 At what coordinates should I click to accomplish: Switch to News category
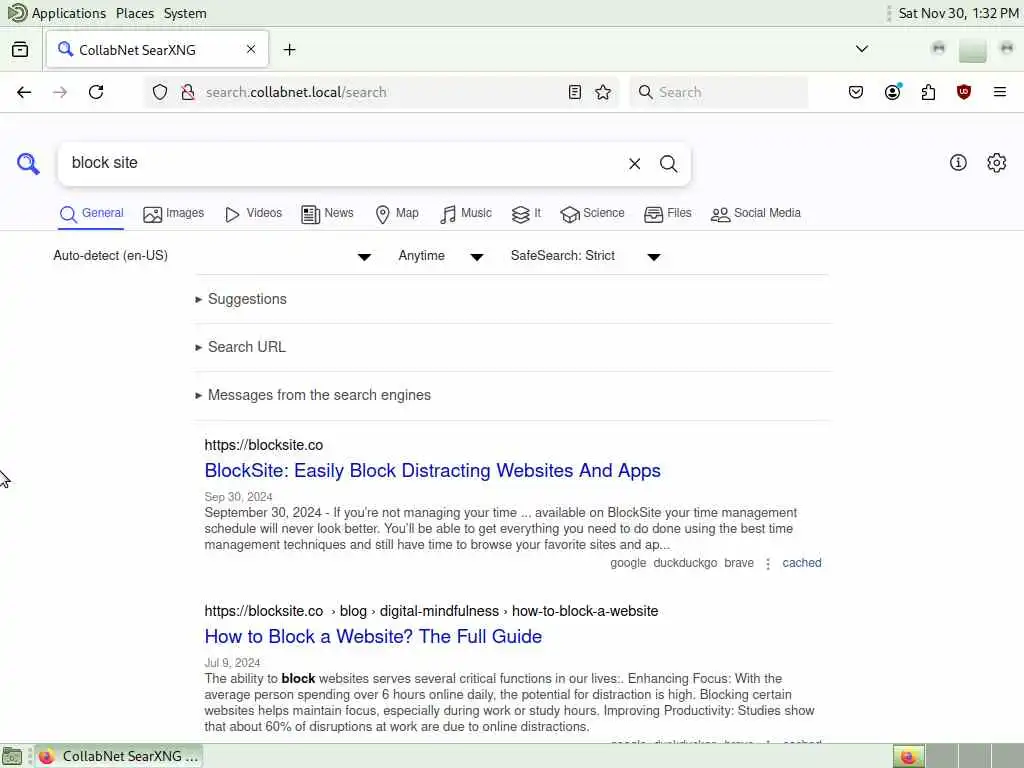[x=327, y=214]
